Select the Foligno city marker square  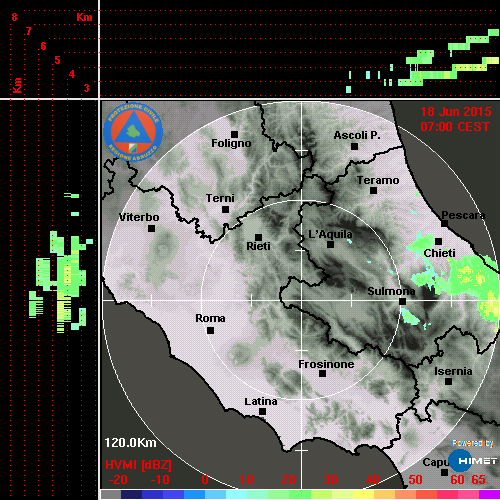coord(234,134)
